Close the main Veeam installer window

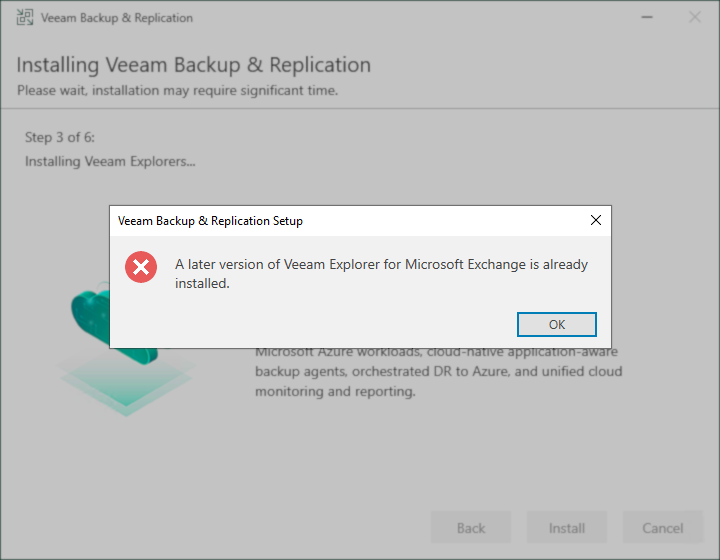coord(695,17)
